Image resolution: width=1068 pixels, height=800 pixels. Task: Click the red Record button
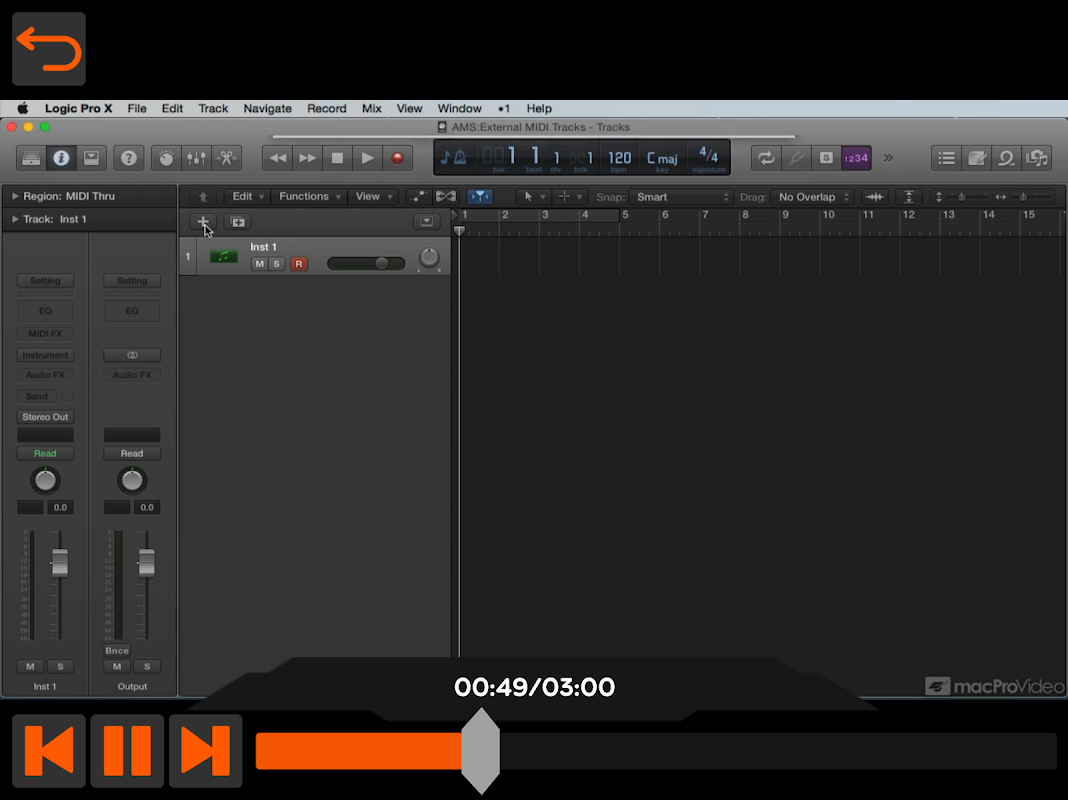coord(397,158)
